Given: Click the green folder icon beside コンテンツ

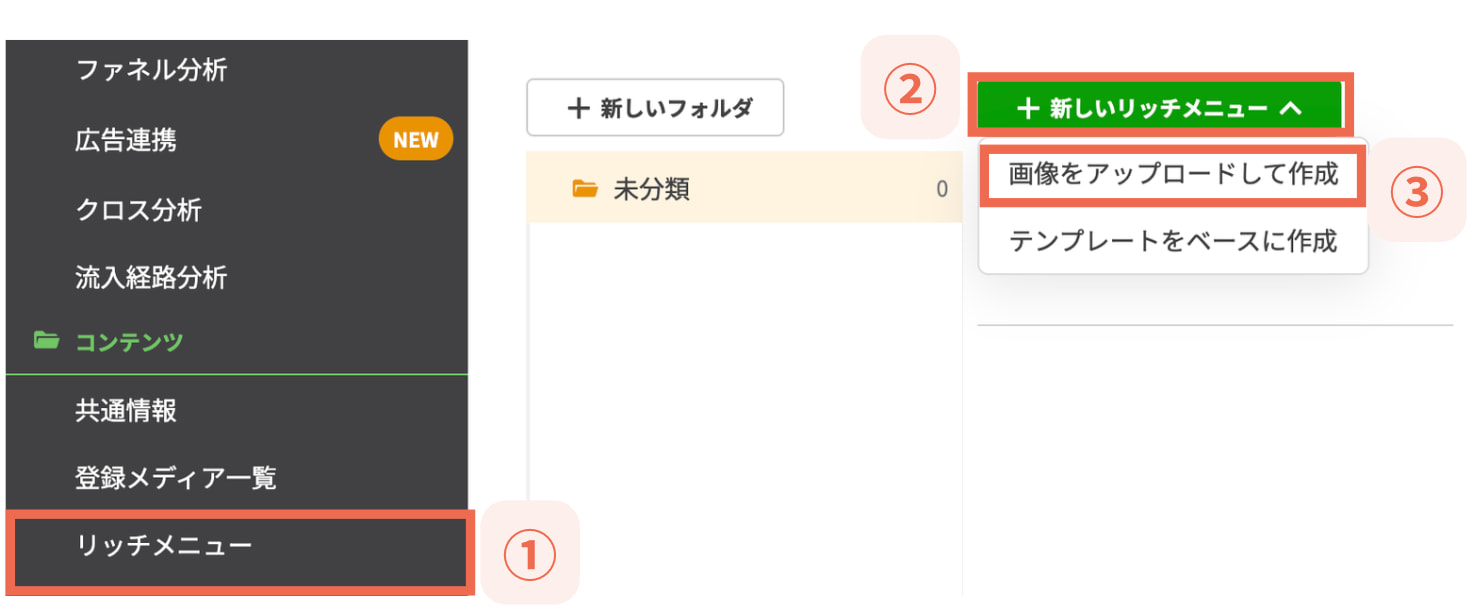Looking at the screenshot, I should point(47,341).
